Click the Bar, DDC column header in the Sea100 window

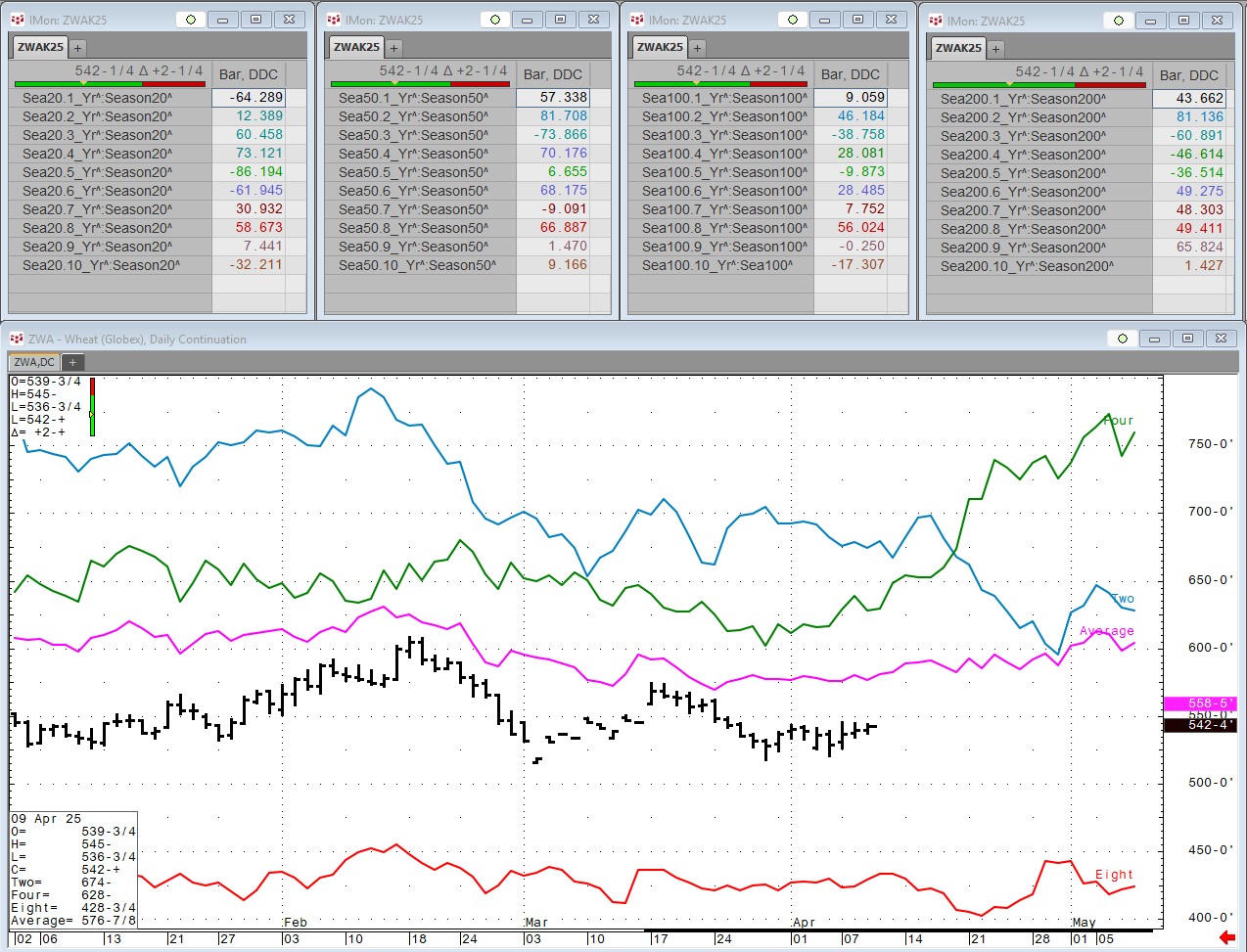coord(851,74)
